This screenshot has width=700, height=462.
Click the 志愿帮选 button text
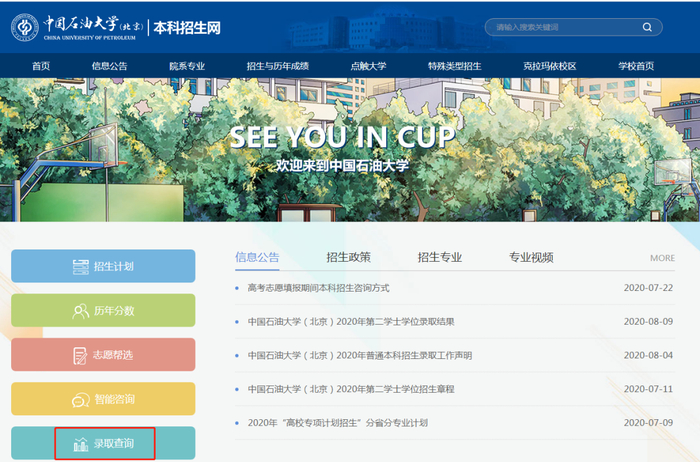coord(113,355)
